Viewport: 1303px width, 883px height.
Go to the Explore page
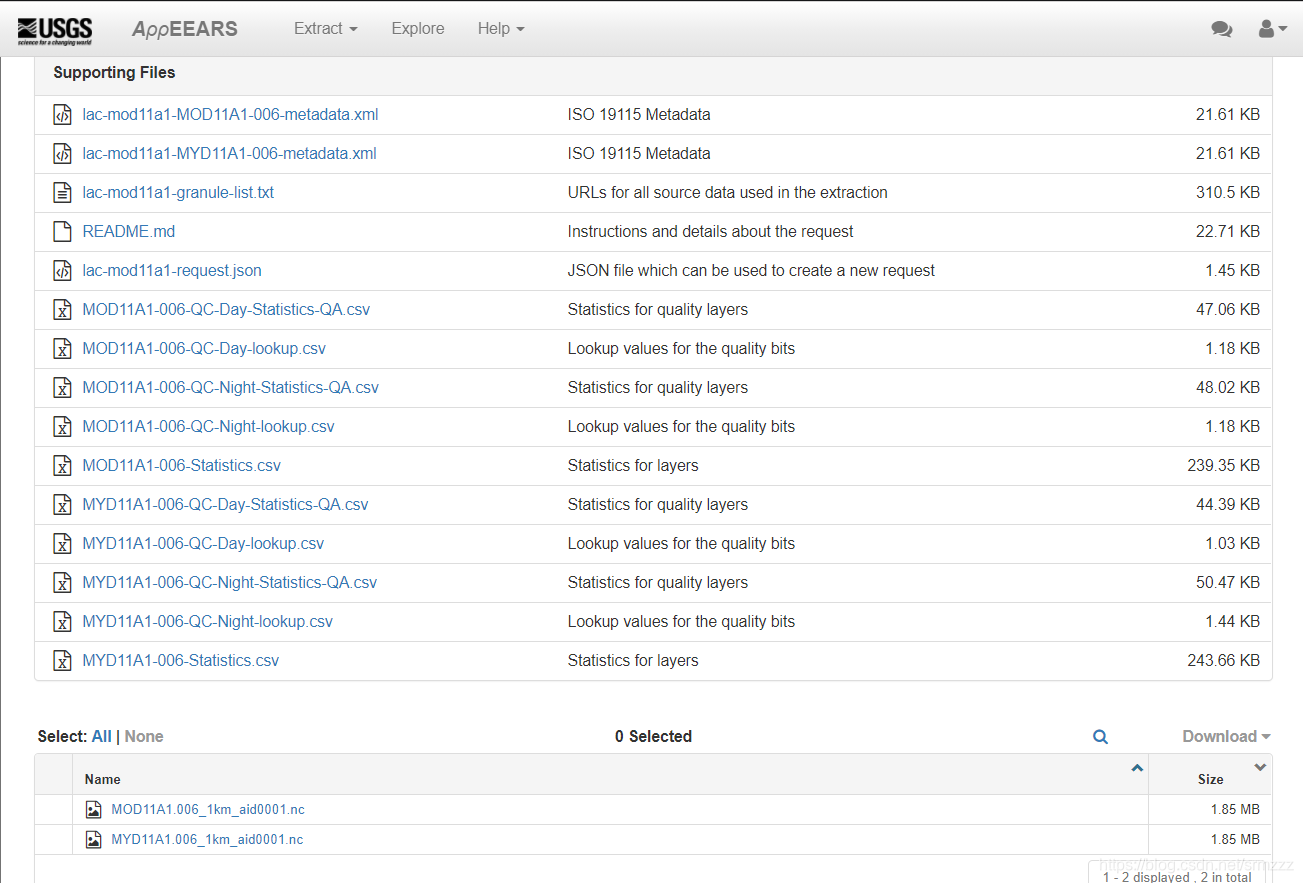pos(418,29)
